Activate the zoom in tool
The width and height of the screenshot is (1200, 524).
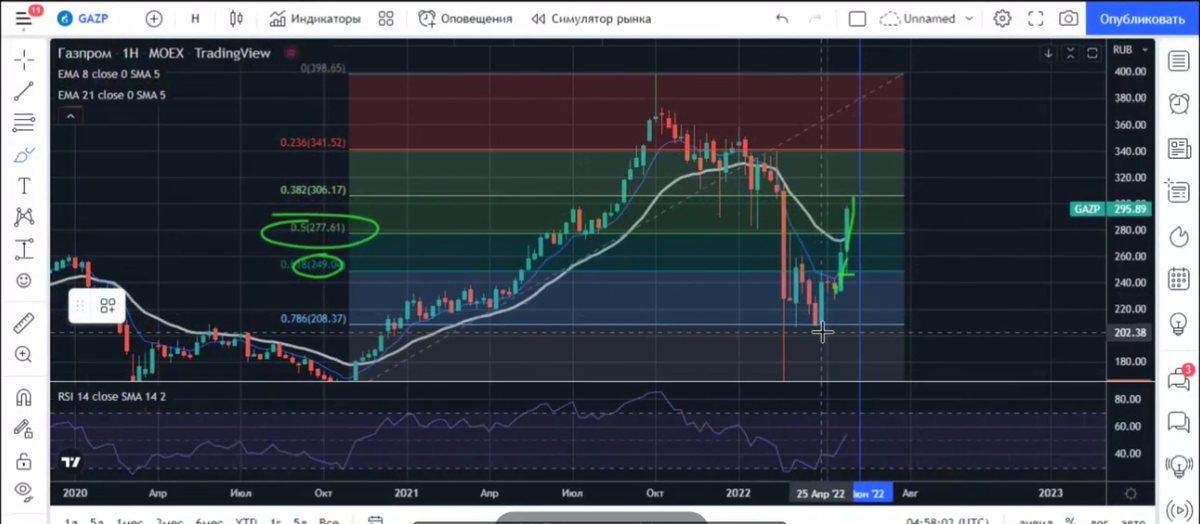[x=24, y=354]
